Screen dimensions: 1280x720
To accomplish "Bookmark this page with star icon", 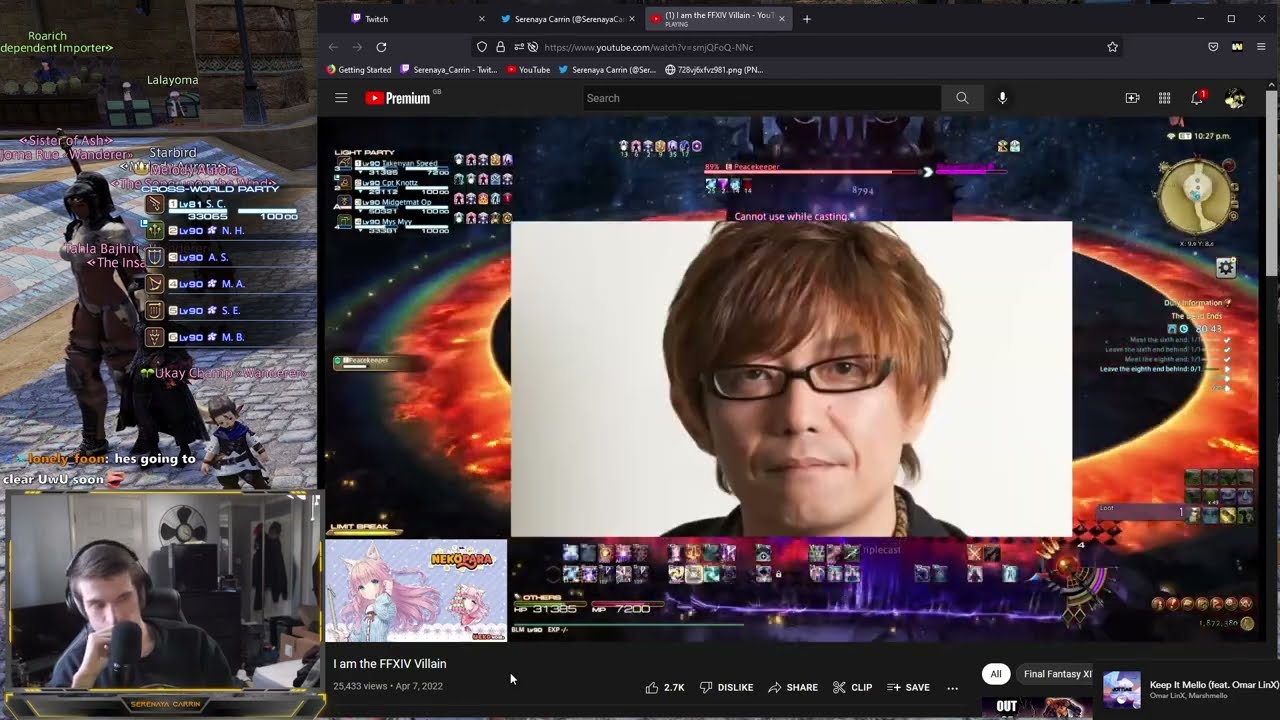I will tap(1112, 47).
